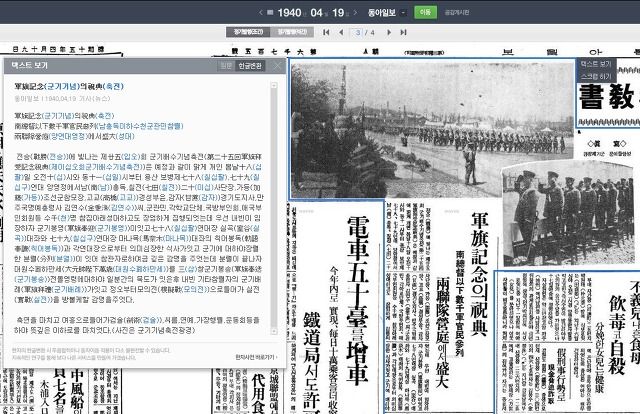Viewport: 640px width, 414px height.
Task: Switch to the first page-view mode tab
Action: [x=248, y=32]
